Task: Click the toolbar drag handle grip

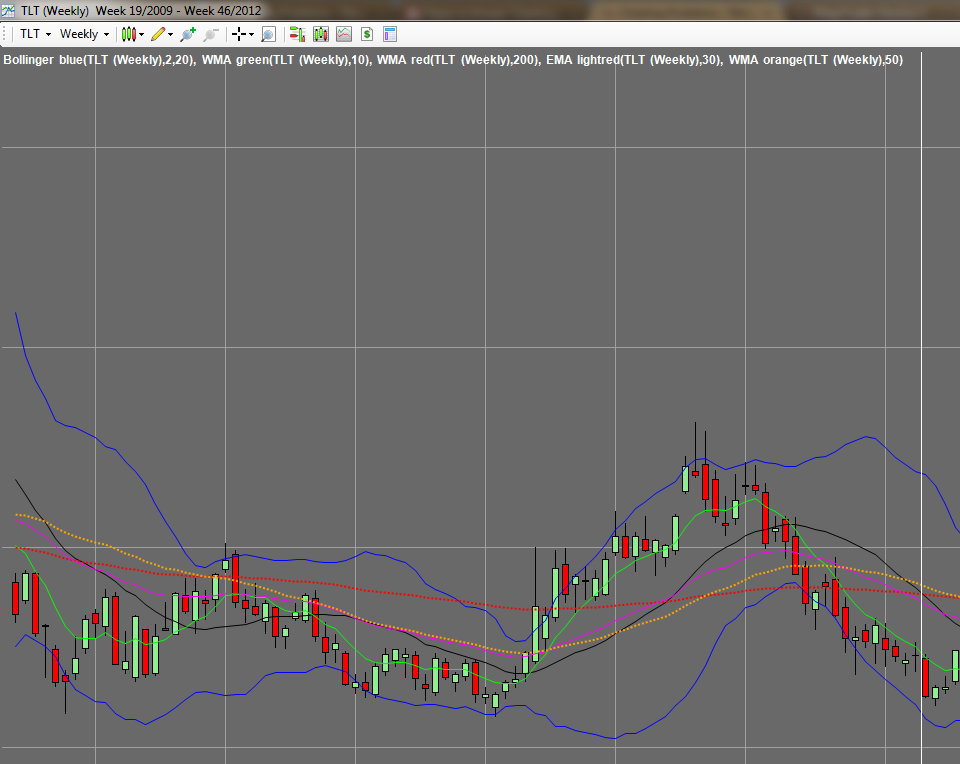Action: 6,34
